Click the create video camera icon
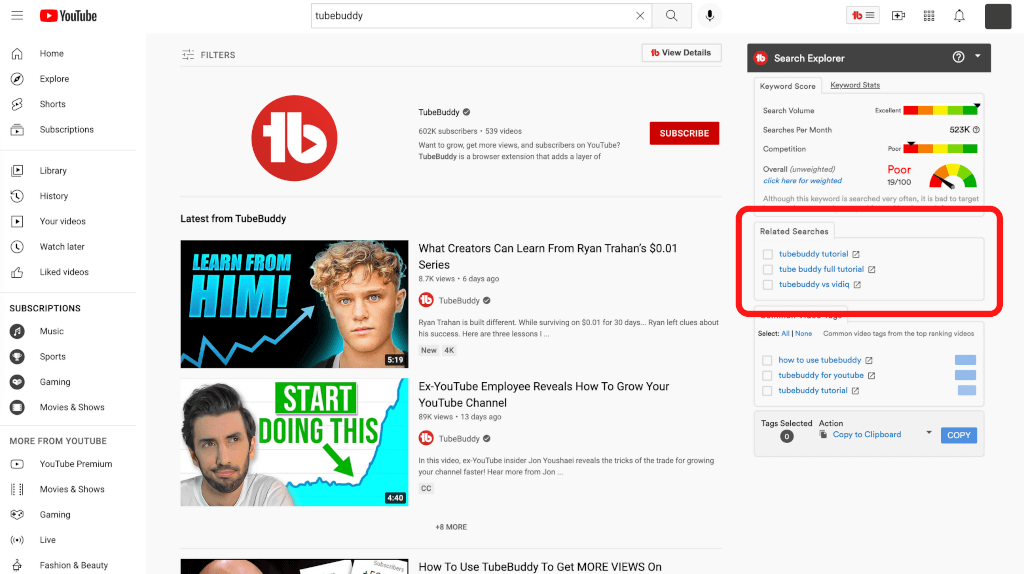Image resolution: width=1024 pixels, height=574 pixels. point(898,16)
